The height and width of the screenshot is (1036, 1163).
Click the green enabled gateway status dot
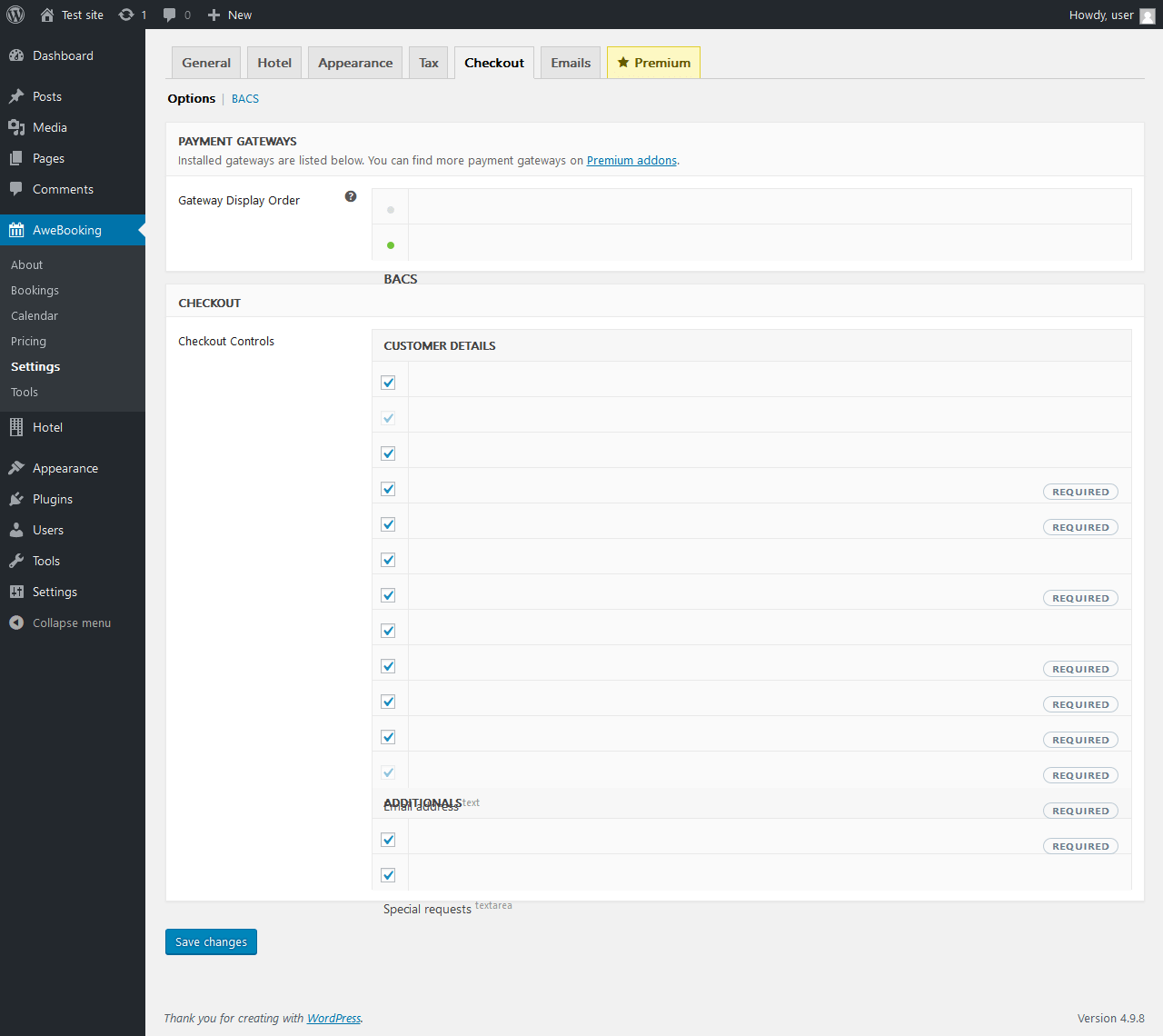click(391, 245)
